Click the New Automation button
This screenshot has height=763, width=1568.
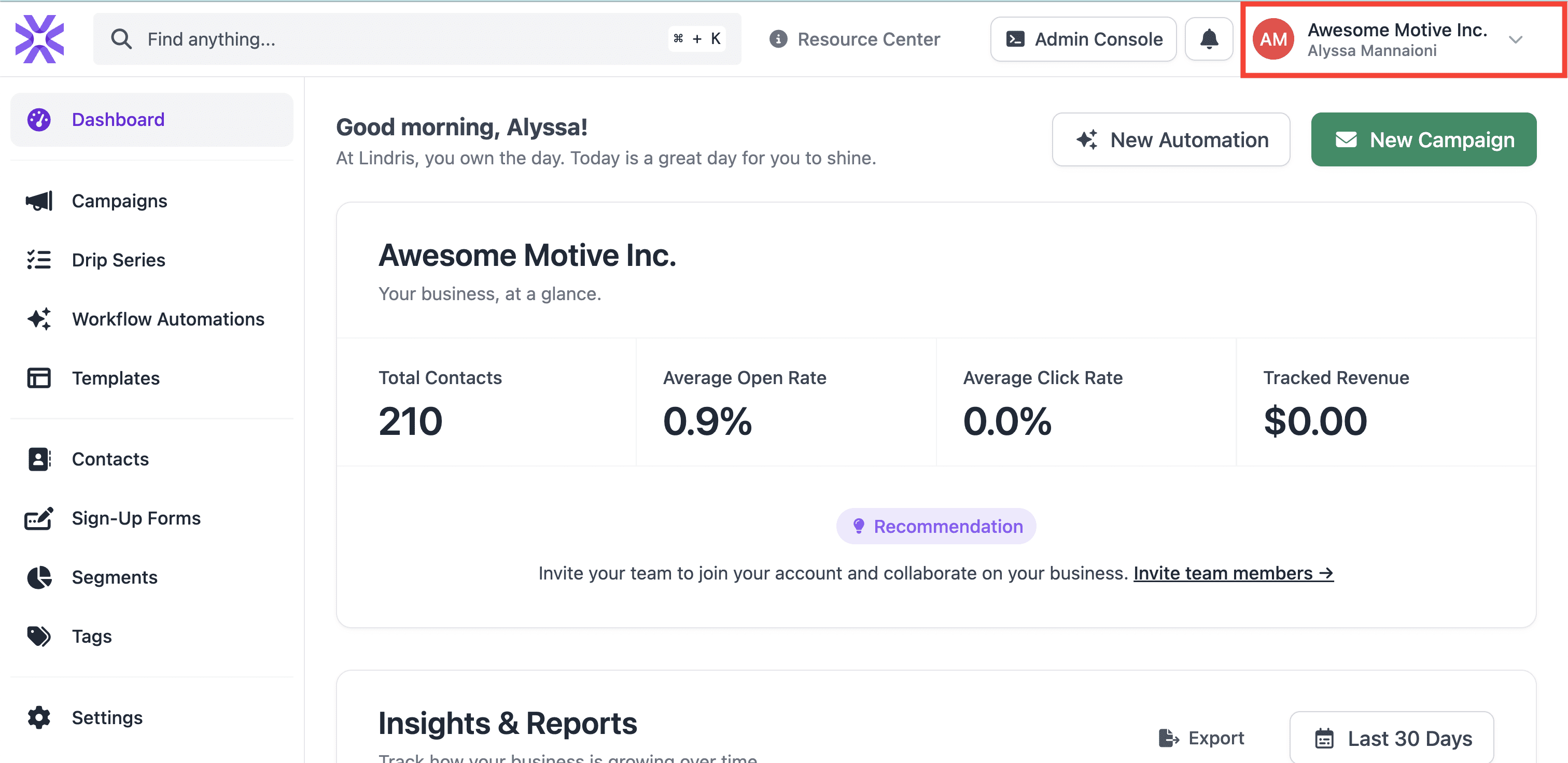click(1170, 139)
